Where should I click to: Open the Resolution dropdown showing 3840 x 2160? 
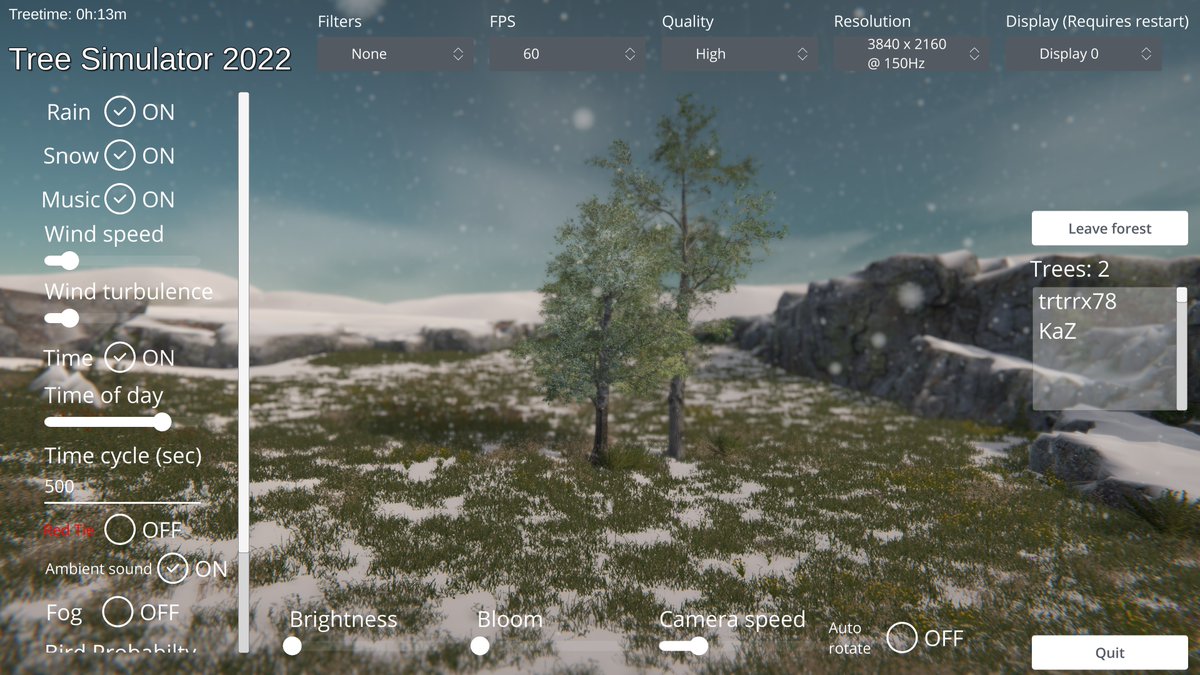point(911,54)
